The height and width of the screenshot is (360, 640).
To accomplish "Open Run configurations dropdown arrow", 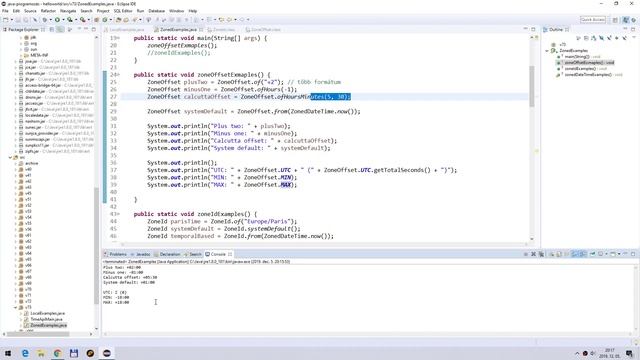I will coord(63,20).
